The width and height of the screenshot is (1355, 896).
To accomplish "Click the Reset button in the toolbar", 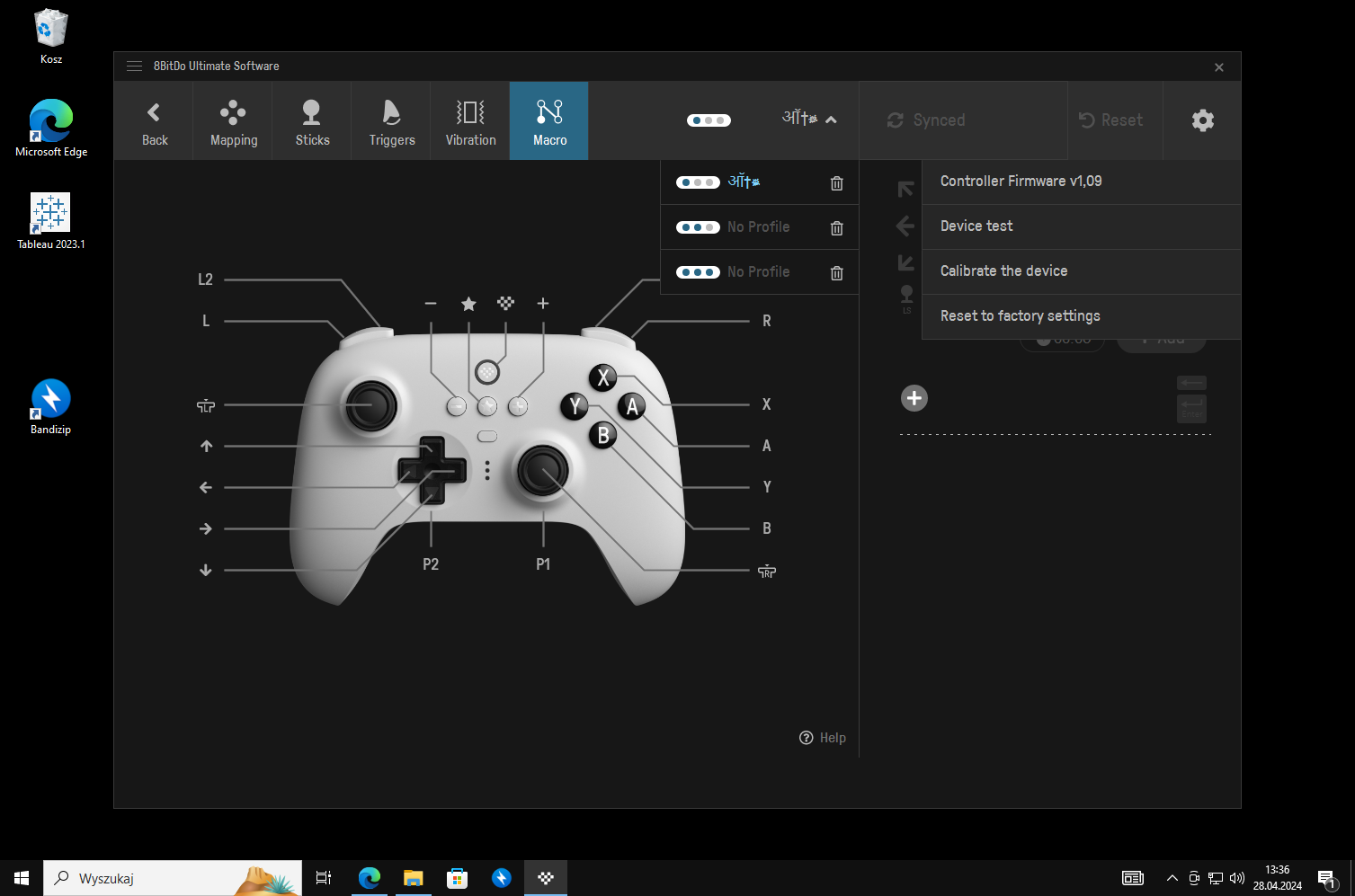I will tap(1110, 120).
